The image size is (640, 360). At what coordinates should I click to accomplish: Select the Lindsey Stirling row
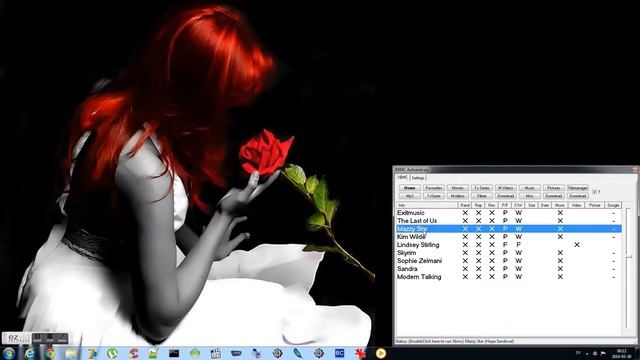click(509, 245)
